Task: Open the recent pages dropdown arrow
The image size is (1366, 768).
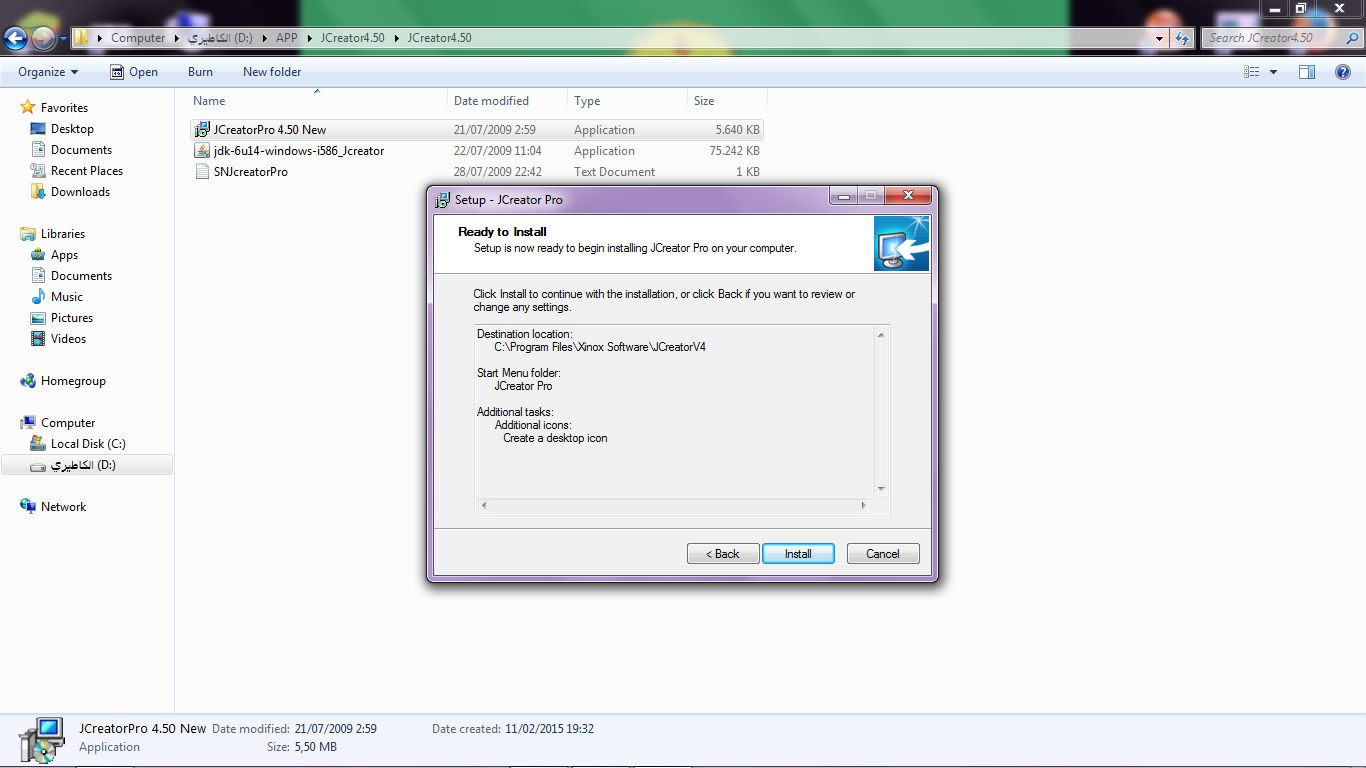Action: pyautogui.click(x=63, y=39)
